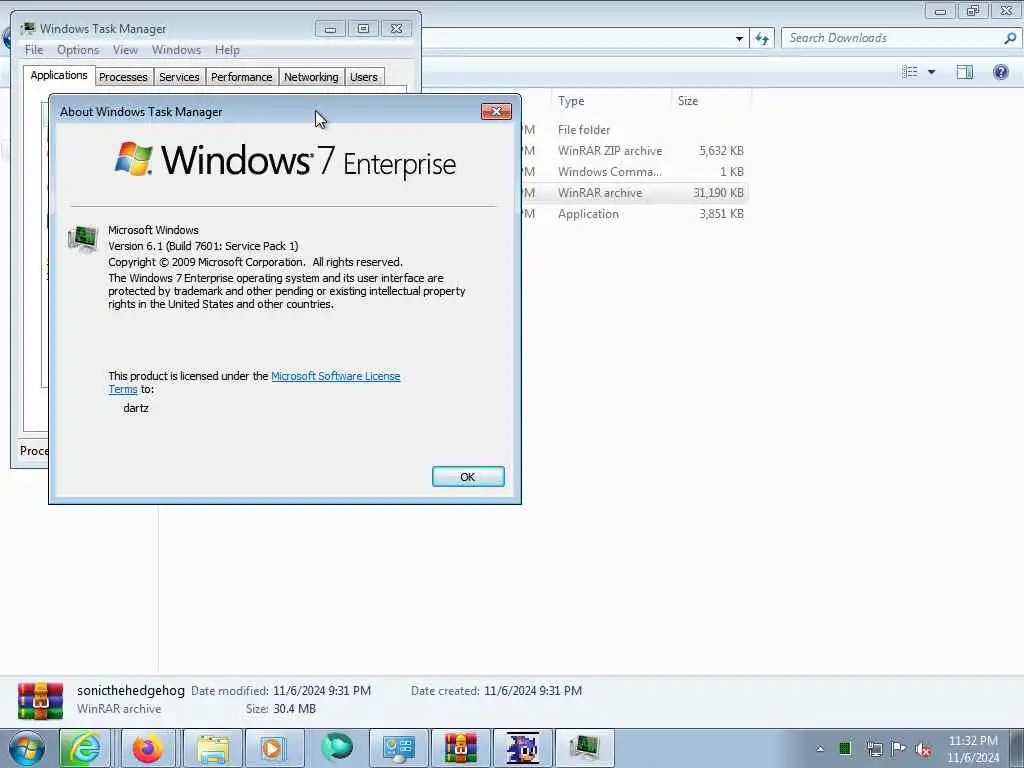Click the green Task Manager CPU tray icon

845,749
